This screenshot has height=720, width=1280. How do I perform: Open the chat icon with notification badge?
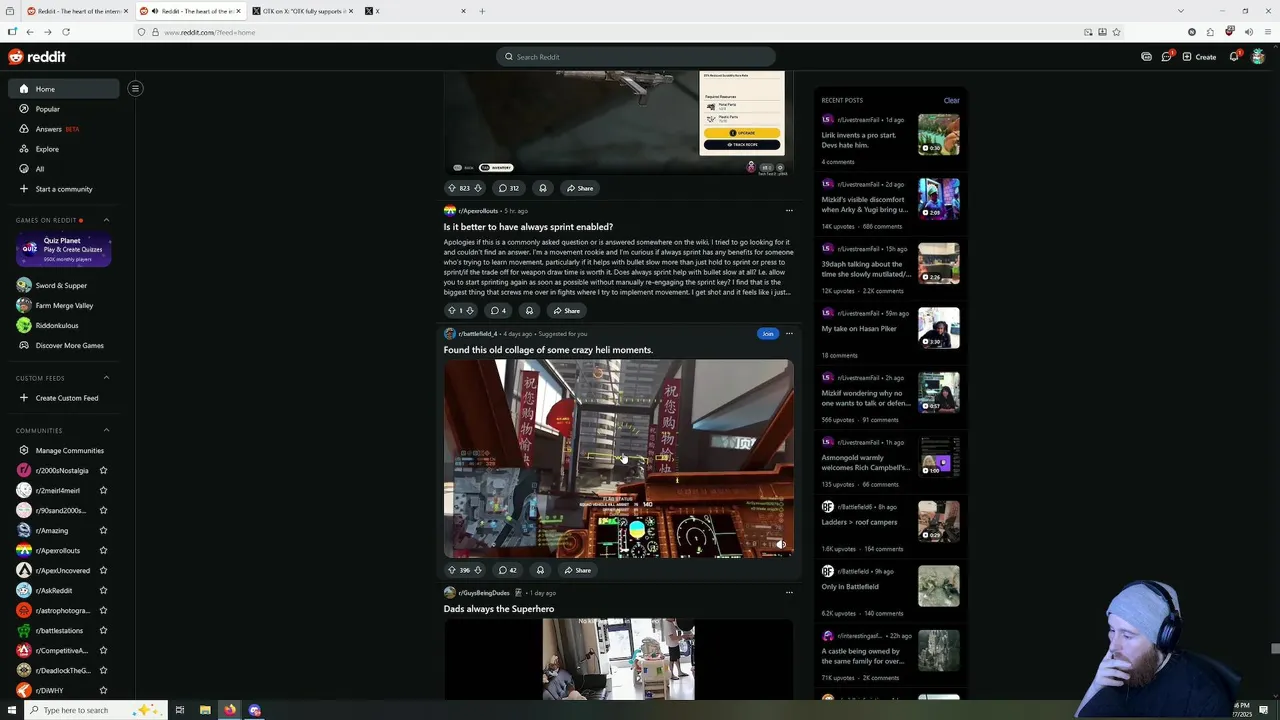coord(1167,56)
